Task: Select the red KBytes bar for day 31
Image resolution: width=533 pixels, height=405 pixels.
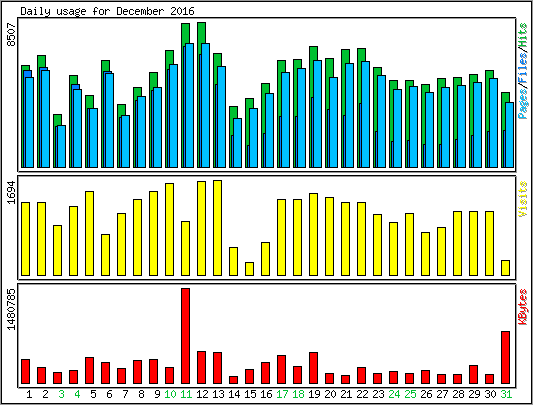Action: click(505, 357)
